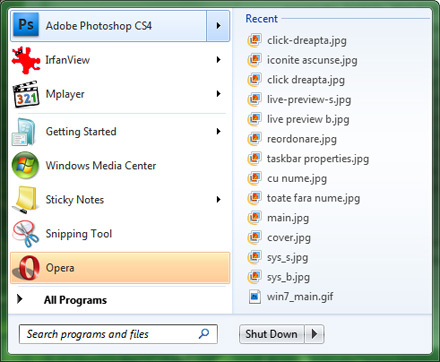Open recent file sys_s.jpg
Image resolution: width=440 pixels, height=362 pixels.
tap(287, 257)
